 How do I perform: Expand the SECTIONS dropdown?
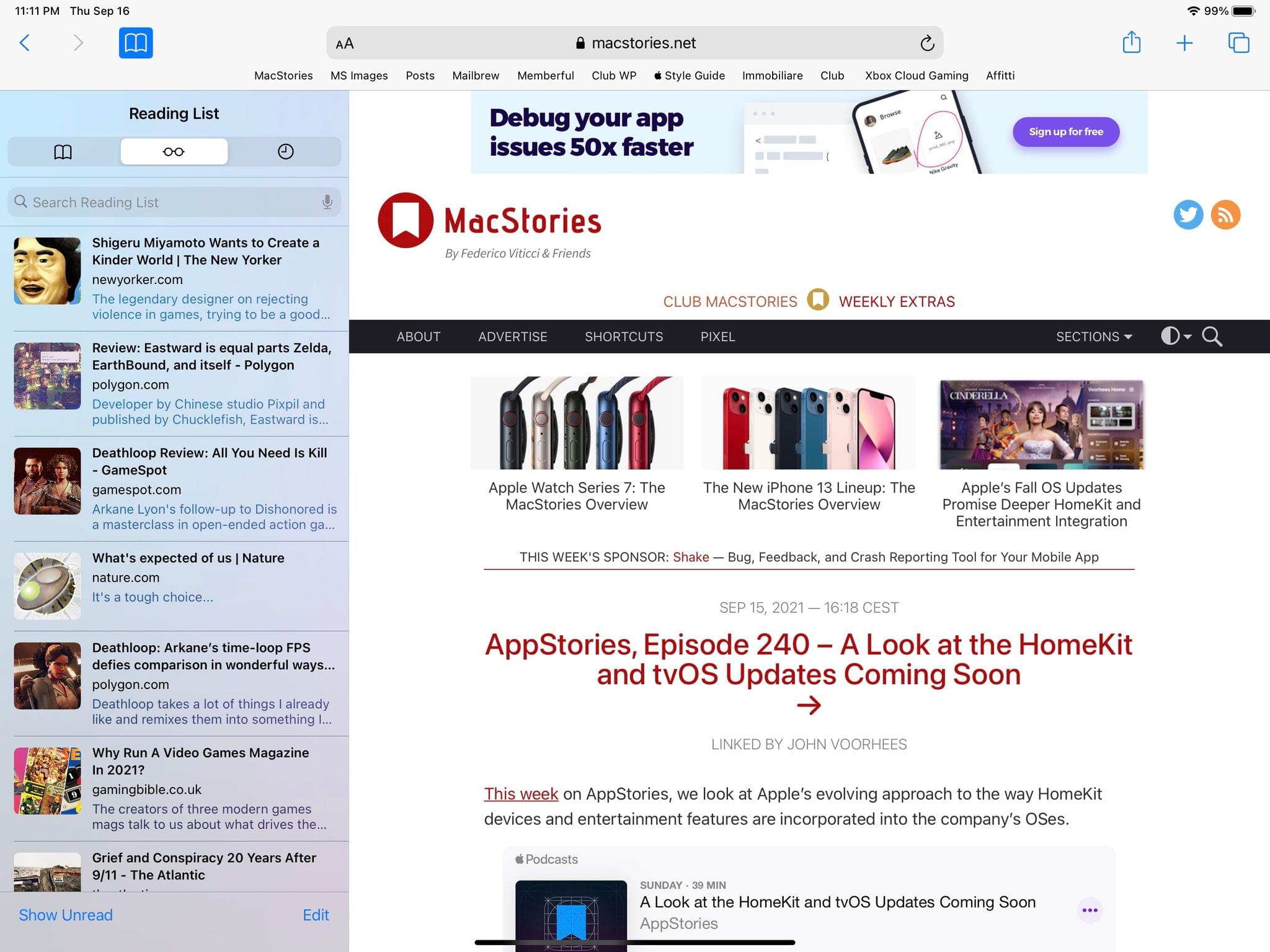tap(1094, 337)
